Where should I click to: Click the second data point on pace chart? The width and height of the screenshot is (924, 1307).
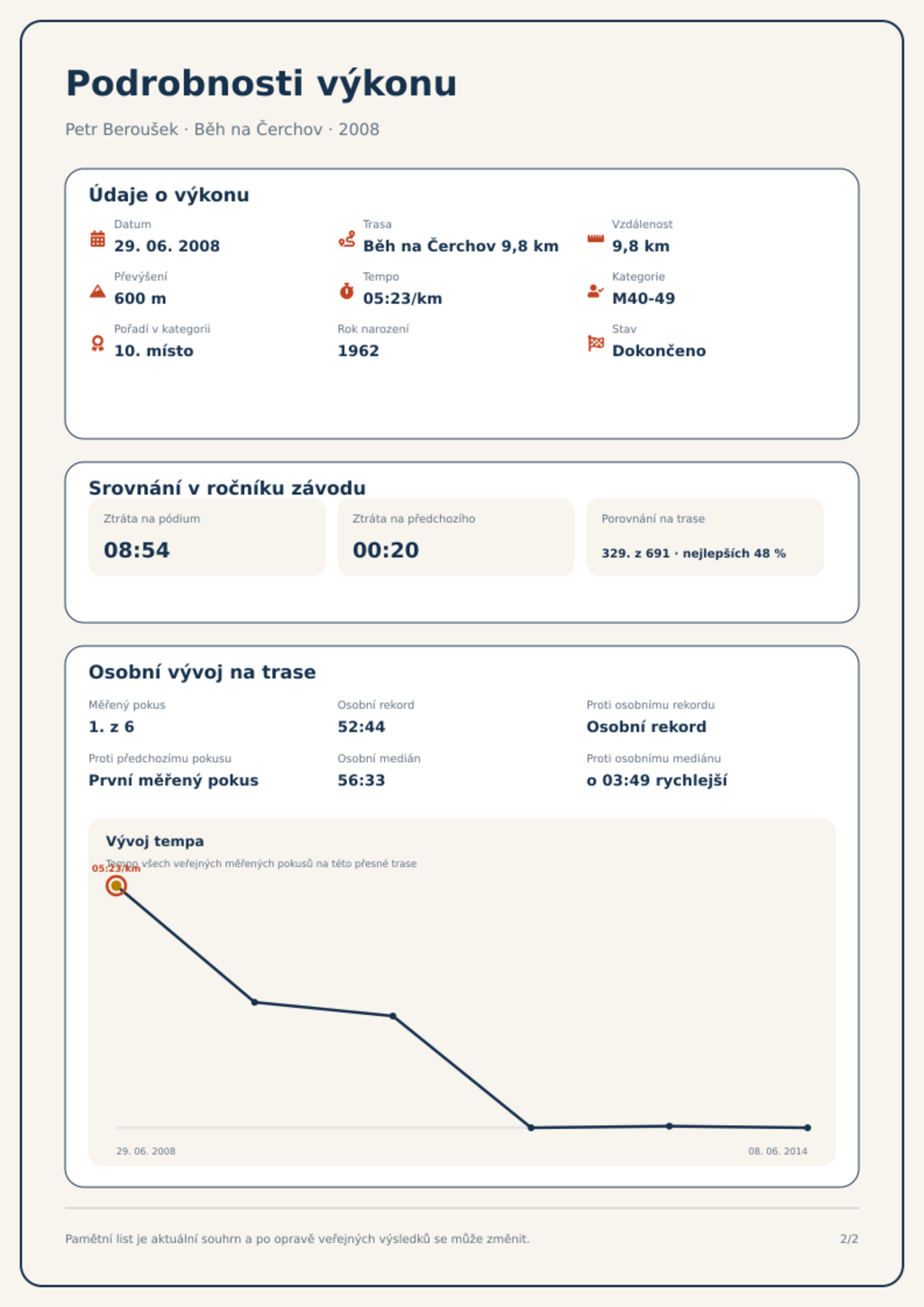(254, 1002)
